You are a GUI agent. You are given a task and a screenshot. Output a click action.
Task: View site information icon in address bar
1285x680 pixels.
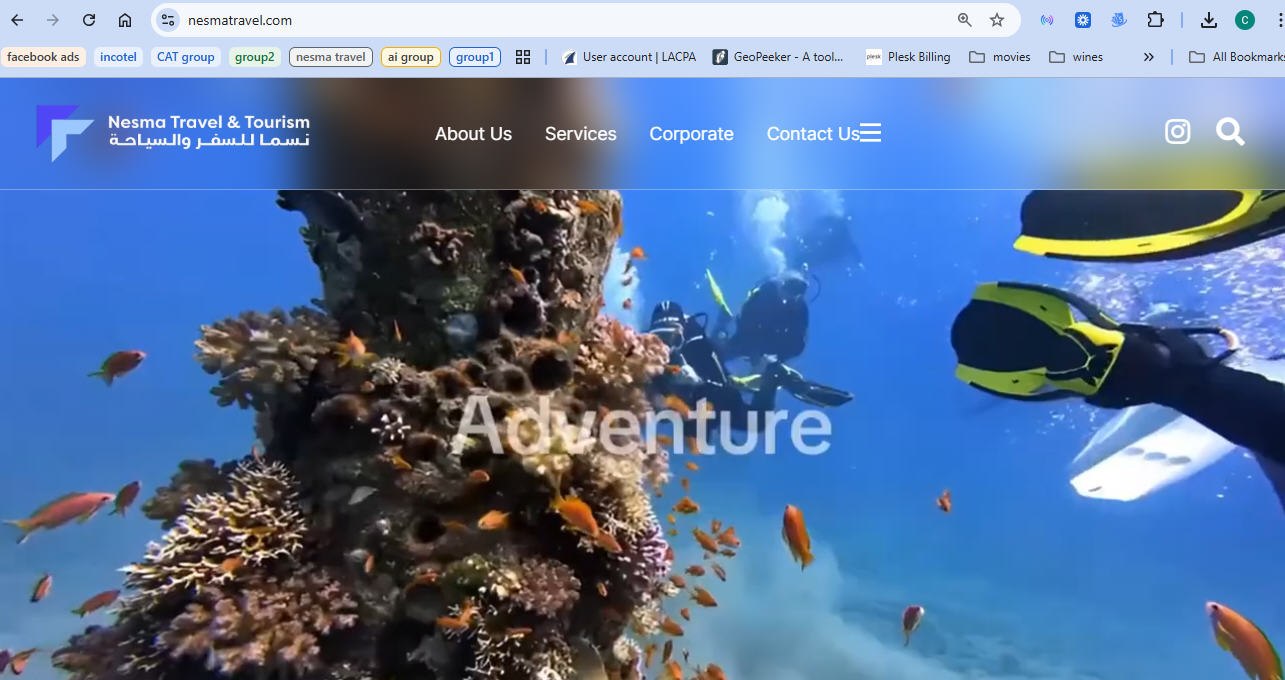click(168, 20)
